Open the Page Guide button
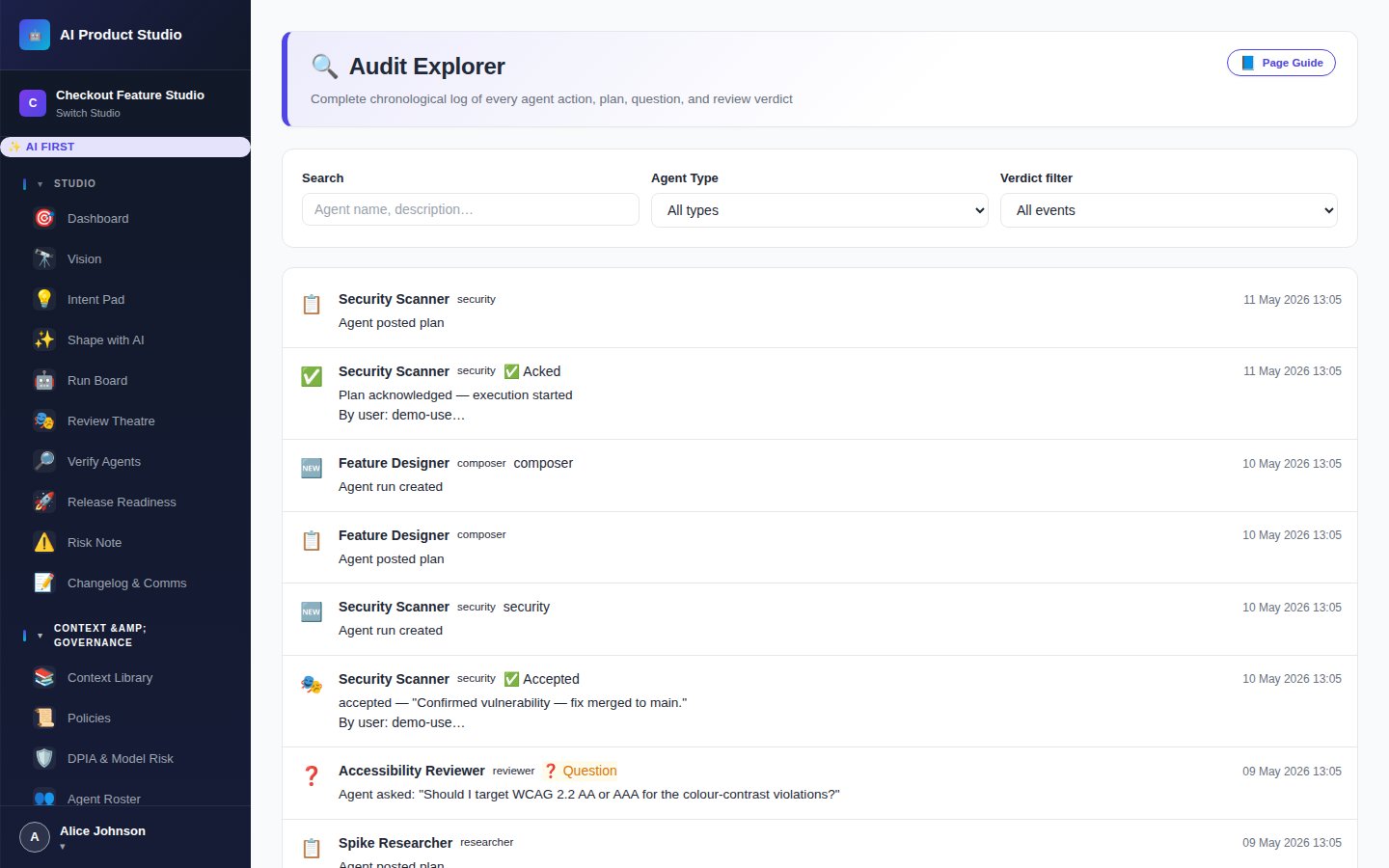Viewport: 1389px width, 868px height. click(1281, 63)
